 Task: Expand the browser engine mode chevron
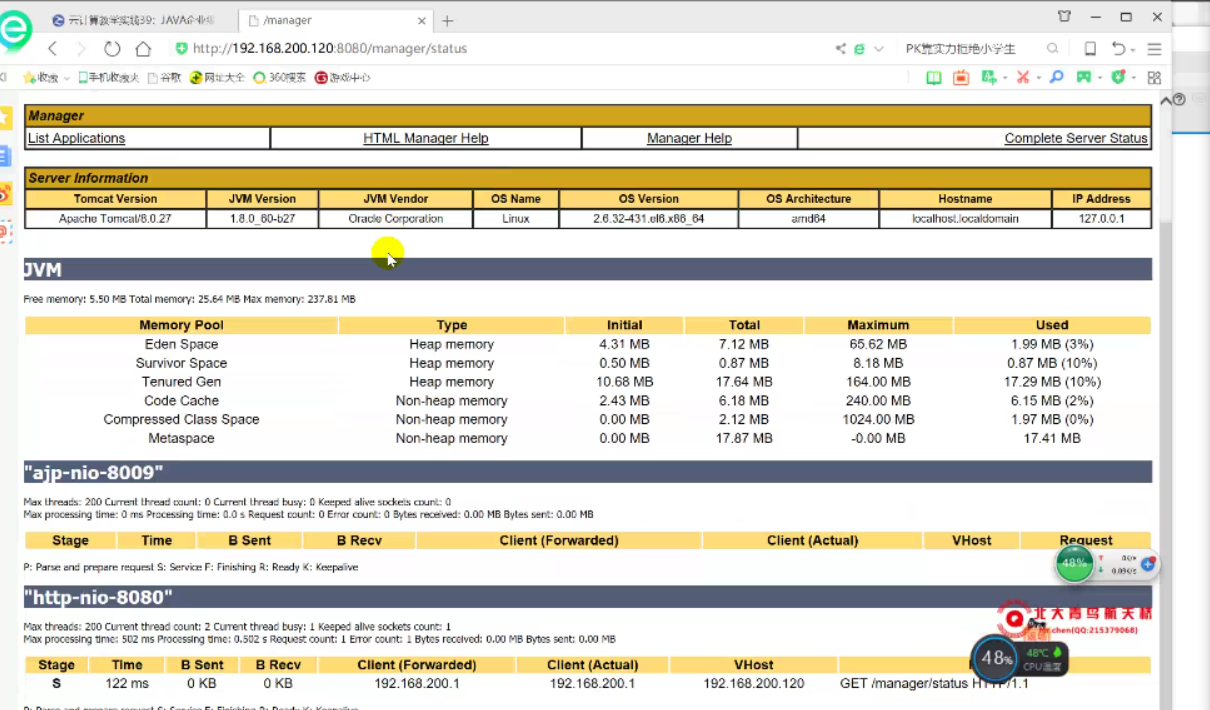click(x=878, y=49)
